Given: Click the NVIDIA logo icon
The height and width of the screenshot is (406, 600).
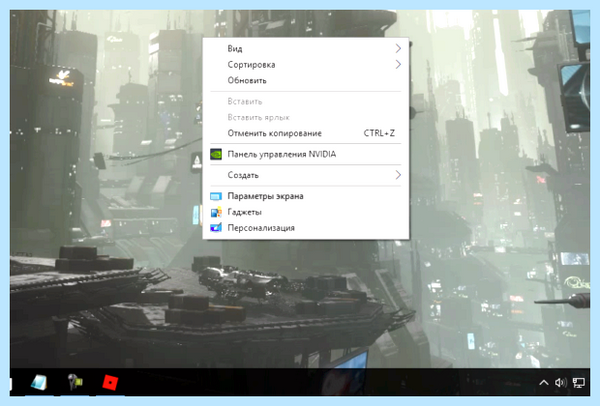Looking at the screenshot, I should 216,154.
